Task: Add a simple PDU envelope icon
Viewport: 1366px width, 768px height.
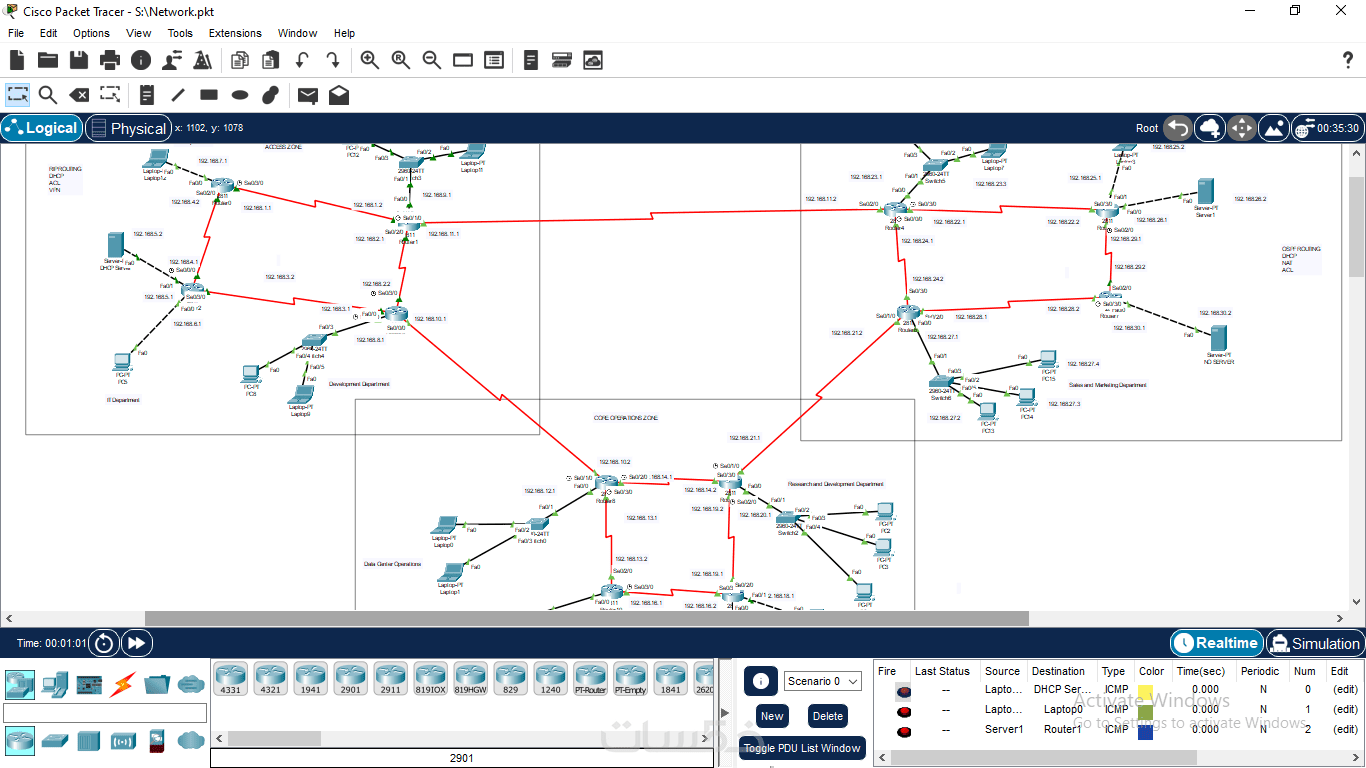Action: pyautogui.click(x=308, y=95)
